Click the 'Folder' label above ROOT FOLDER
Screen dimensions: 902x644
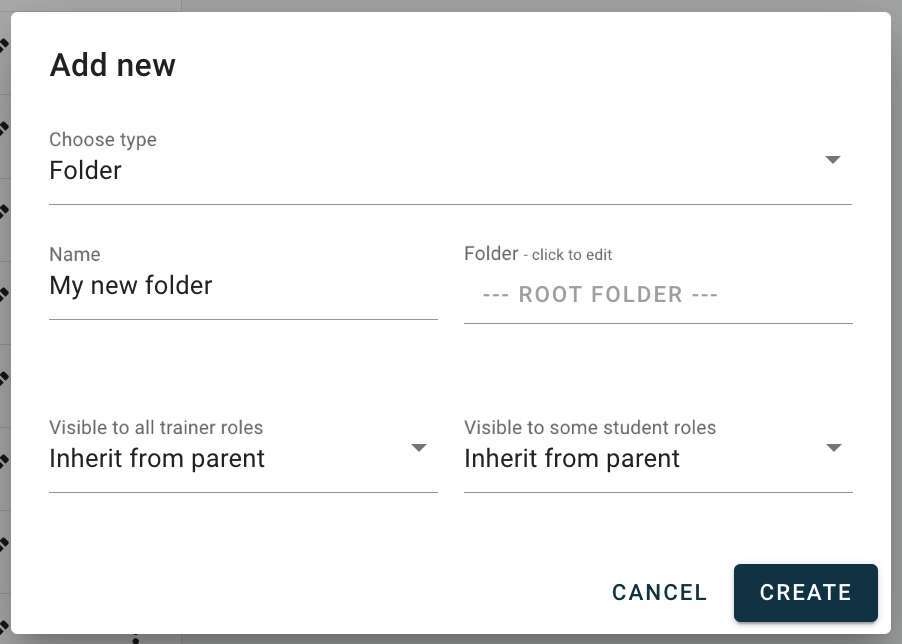click(x=491, y=254)
